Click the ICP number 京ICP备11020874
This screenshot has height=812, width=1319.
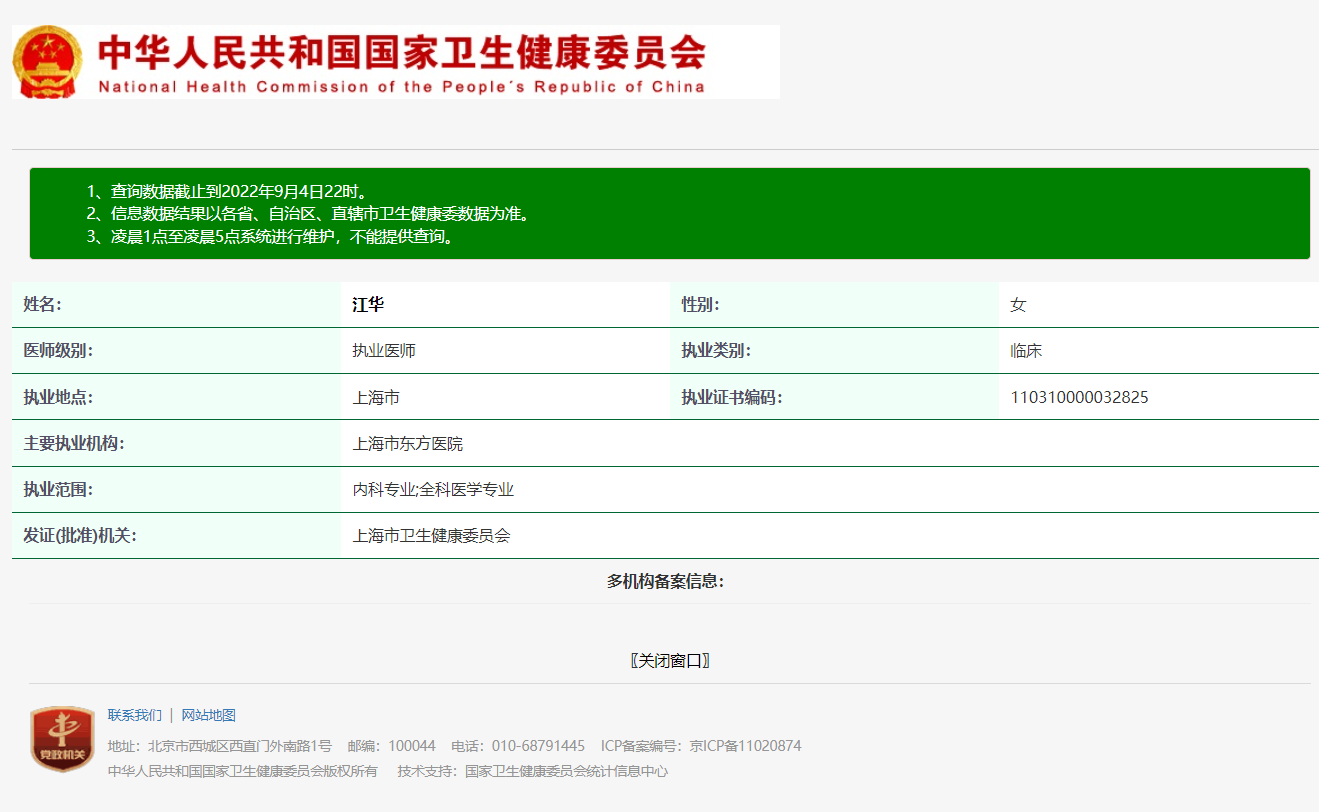[x=746, y=746]
